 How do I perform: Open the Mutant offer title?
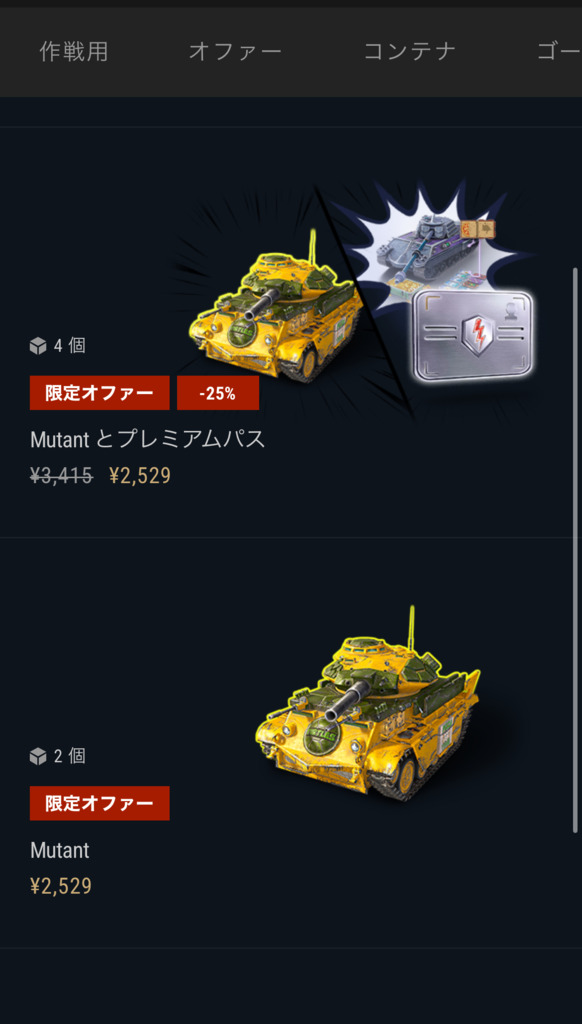(59, 850)
